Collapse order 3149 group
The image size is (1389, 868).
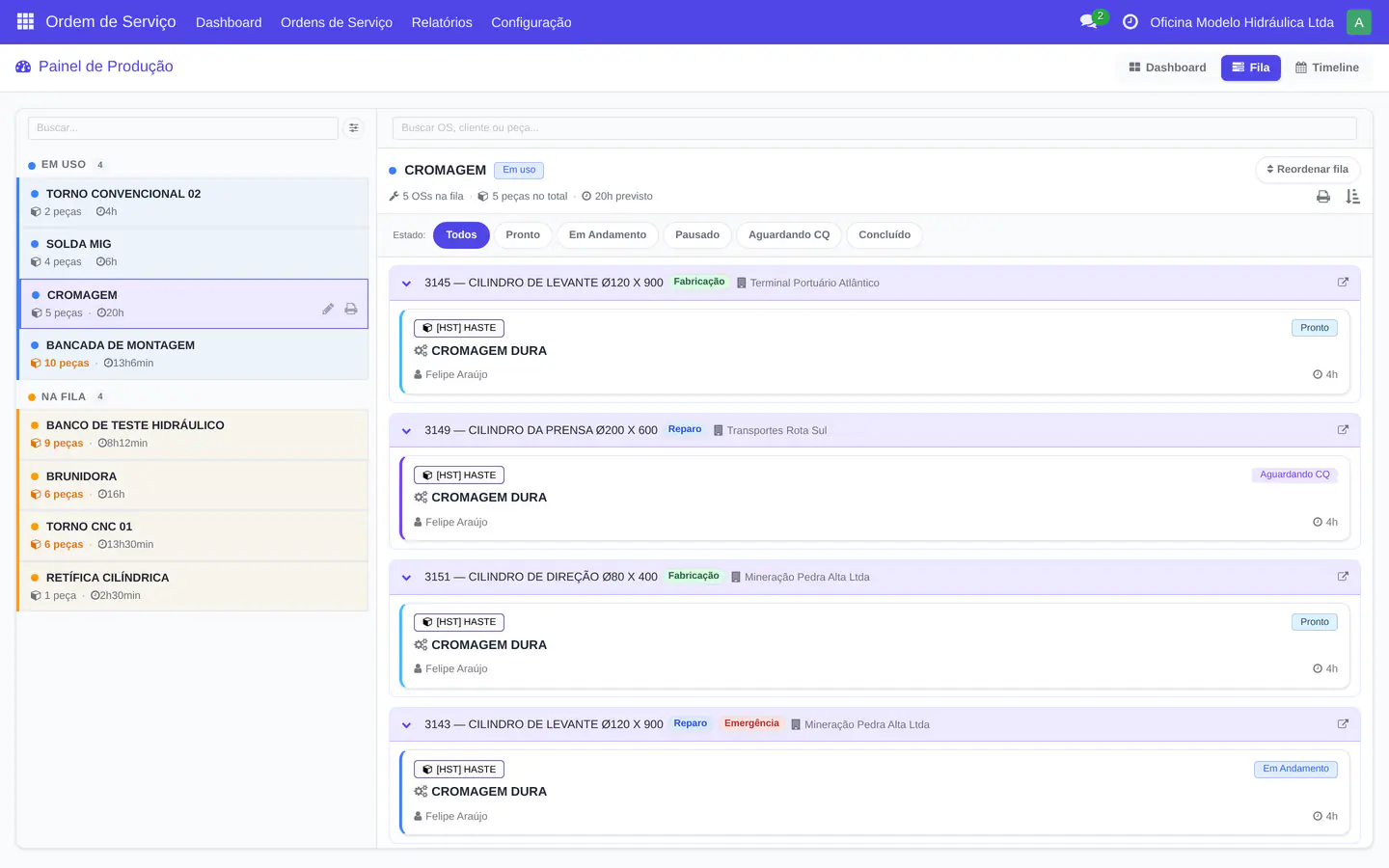pyautogui.click(x=406, y=431)
